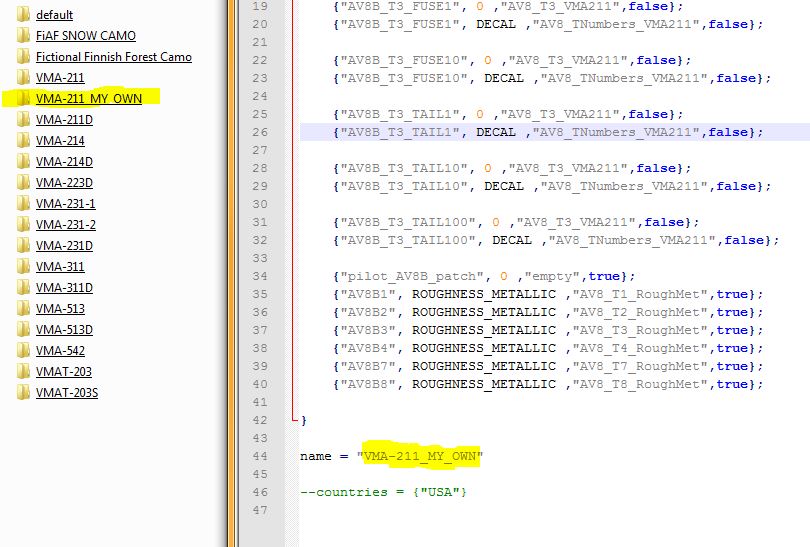Click folder icon next to default
The width and height of the screenshot is (810, 547).
(23, 14)
